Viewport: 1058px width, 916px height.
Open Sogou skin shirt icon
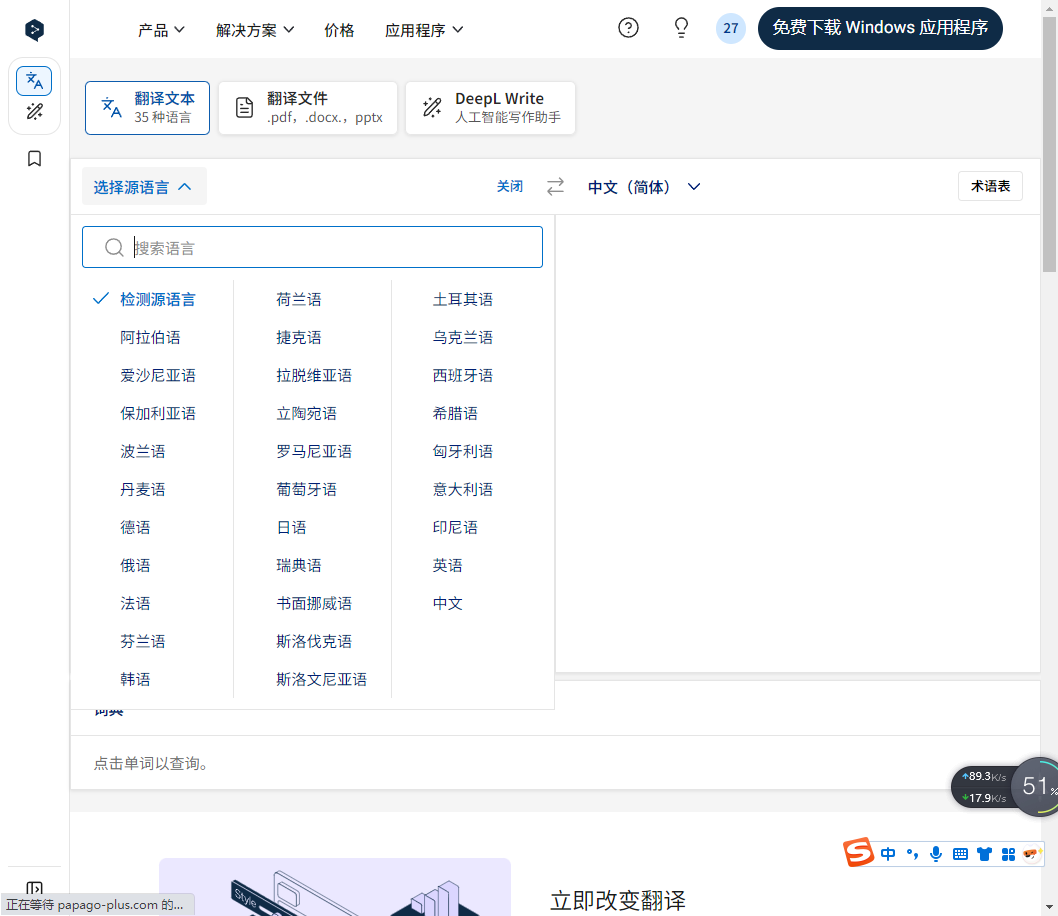(984, 854)
